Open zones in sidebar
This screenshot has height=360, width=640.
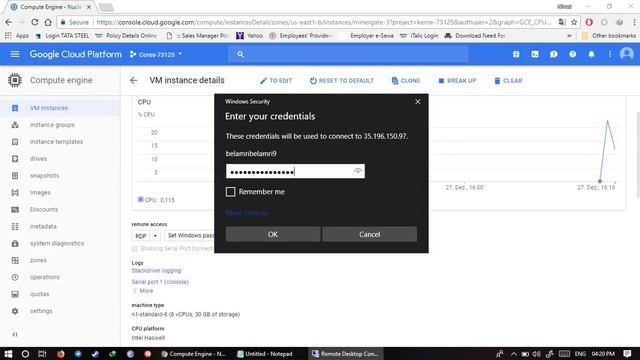click(x=60, y=260)
